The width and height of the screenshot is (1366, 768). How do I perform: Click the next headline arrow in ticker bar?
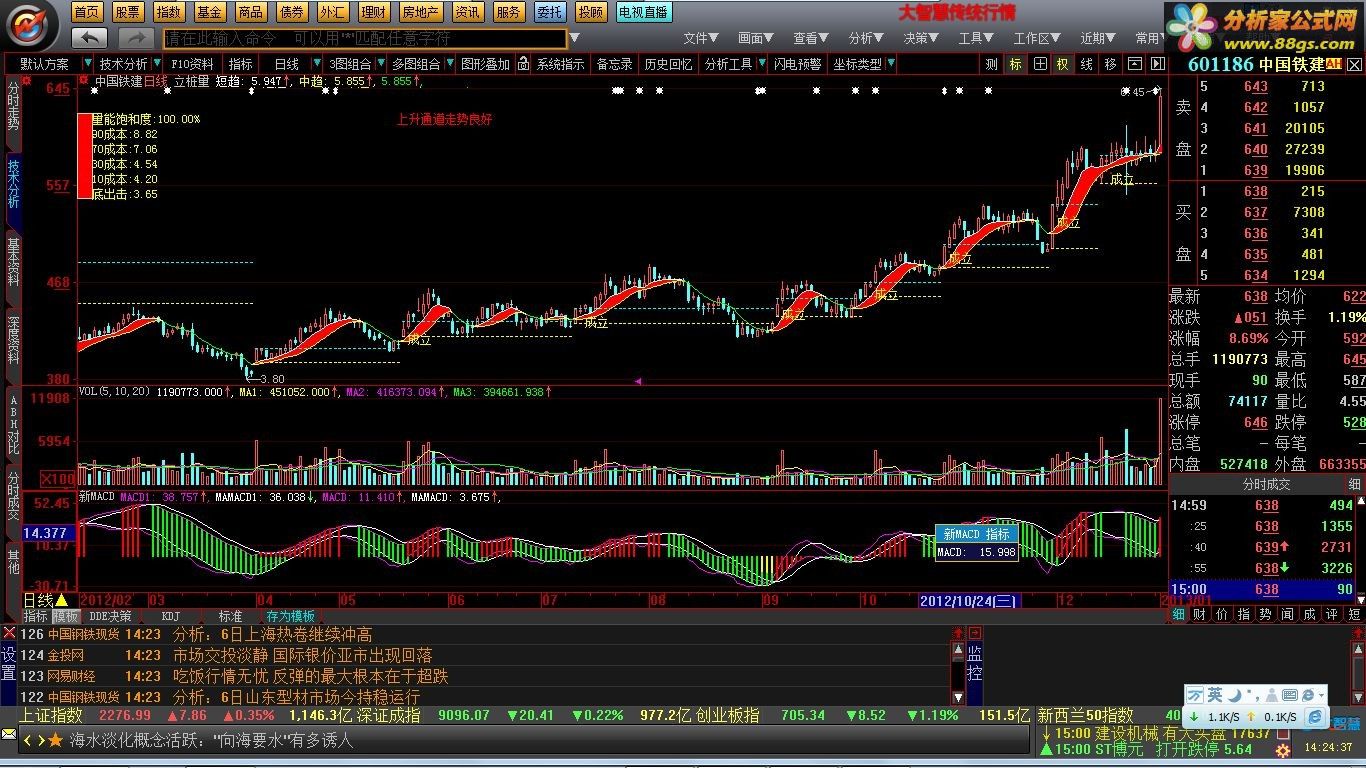coord(40,741)
